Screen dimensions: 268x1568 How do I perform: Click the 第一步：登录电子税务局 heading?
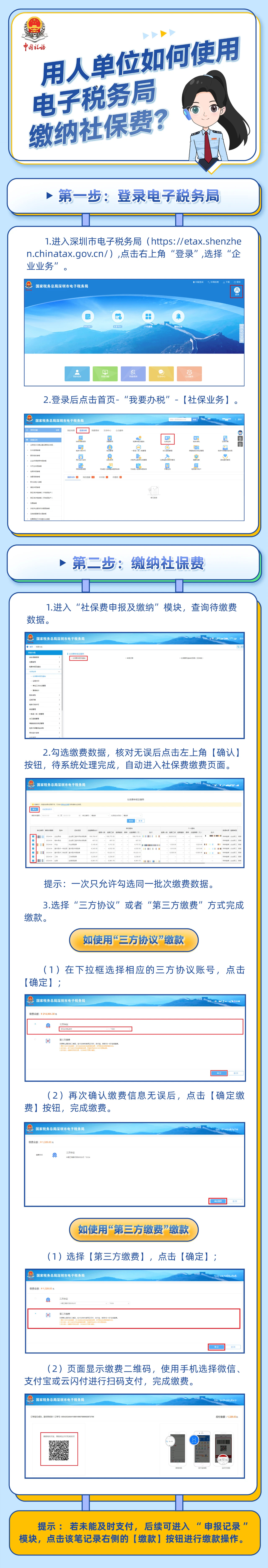click(139, 196)
